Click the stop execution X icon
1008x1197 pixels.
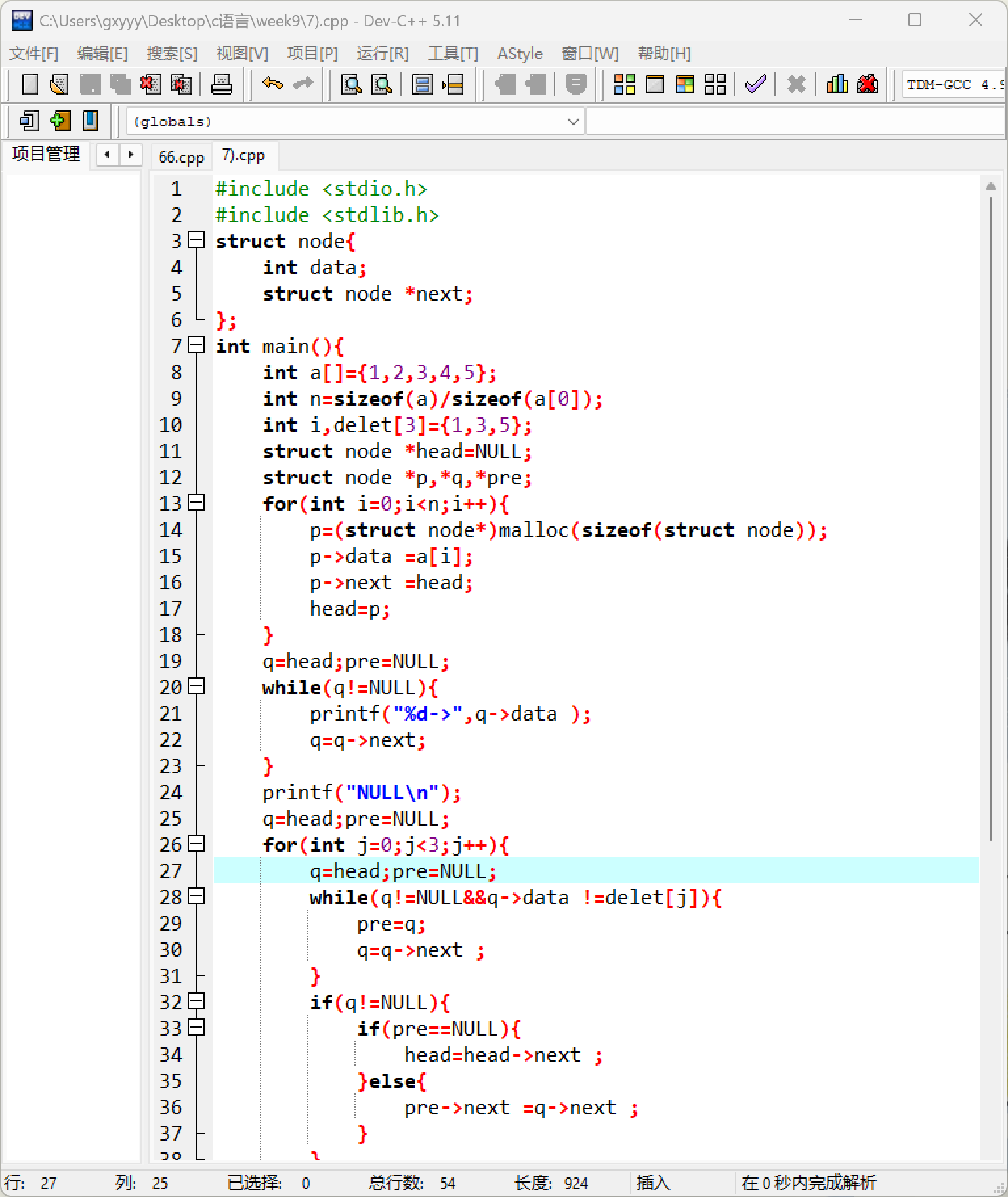pos(796,84)
